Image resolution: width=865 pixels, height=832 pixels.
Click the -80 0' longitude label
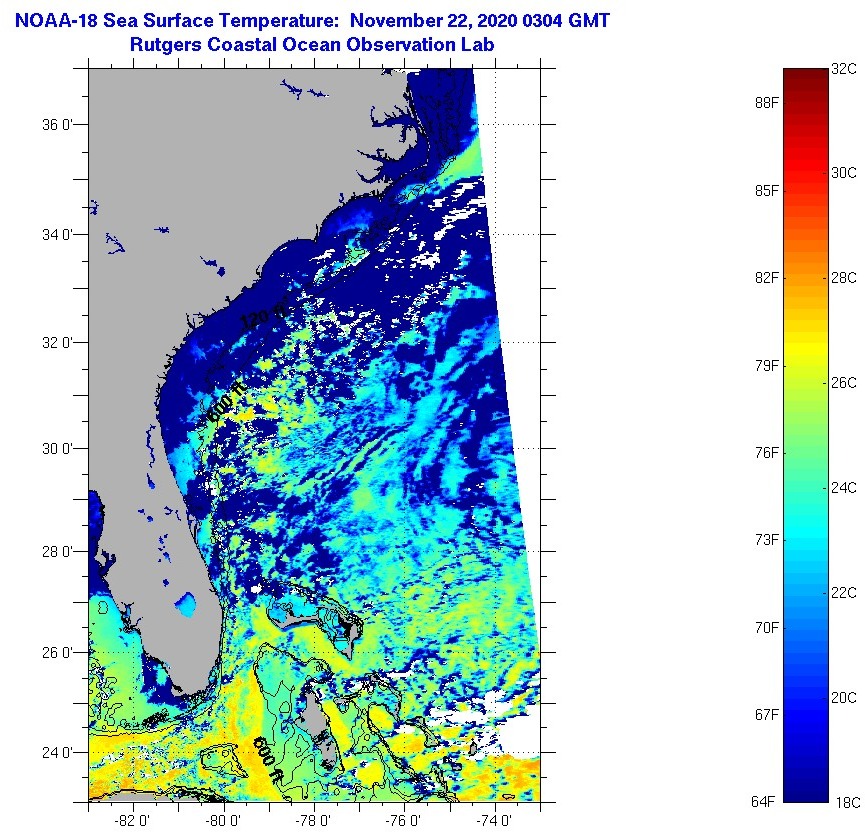tap(223, 821)
